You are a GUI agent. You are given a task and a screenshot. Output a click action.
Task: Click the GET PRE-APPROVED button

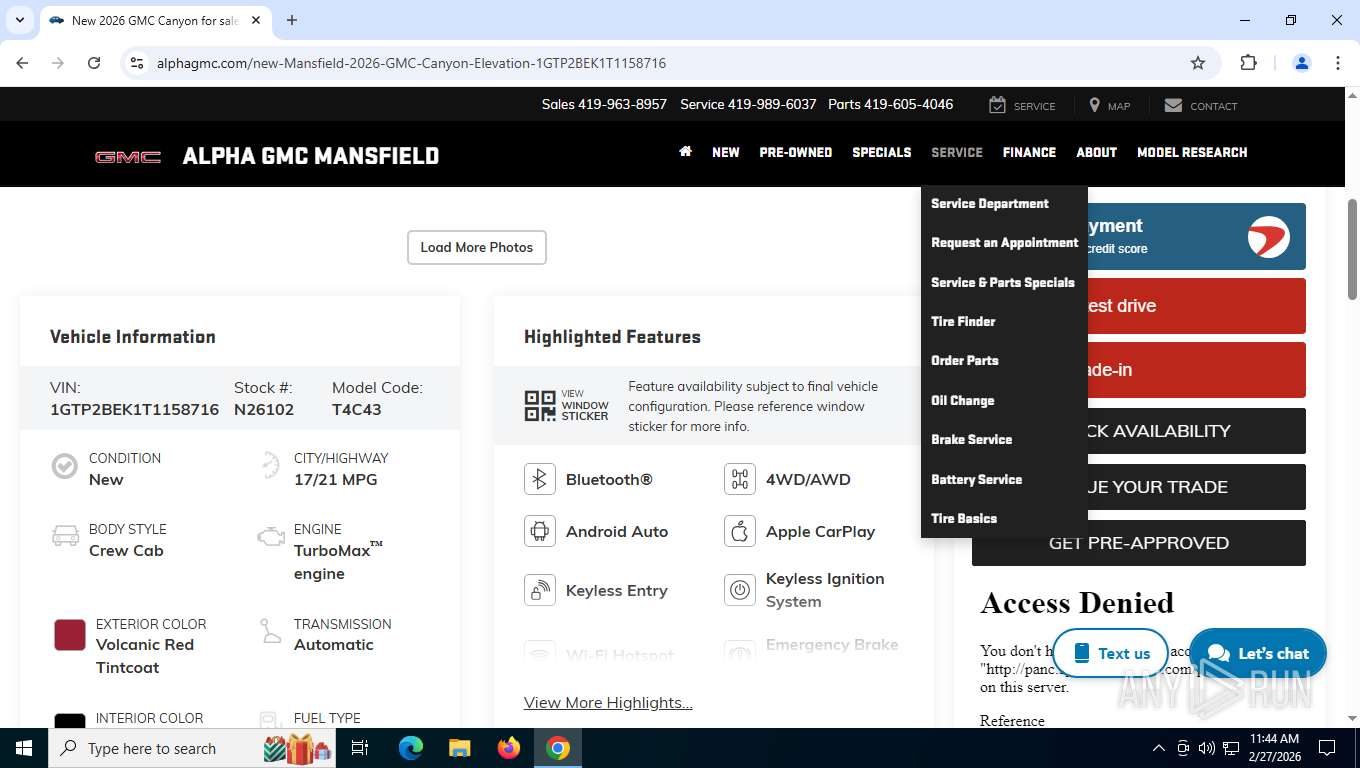(x=1139, y=543)
